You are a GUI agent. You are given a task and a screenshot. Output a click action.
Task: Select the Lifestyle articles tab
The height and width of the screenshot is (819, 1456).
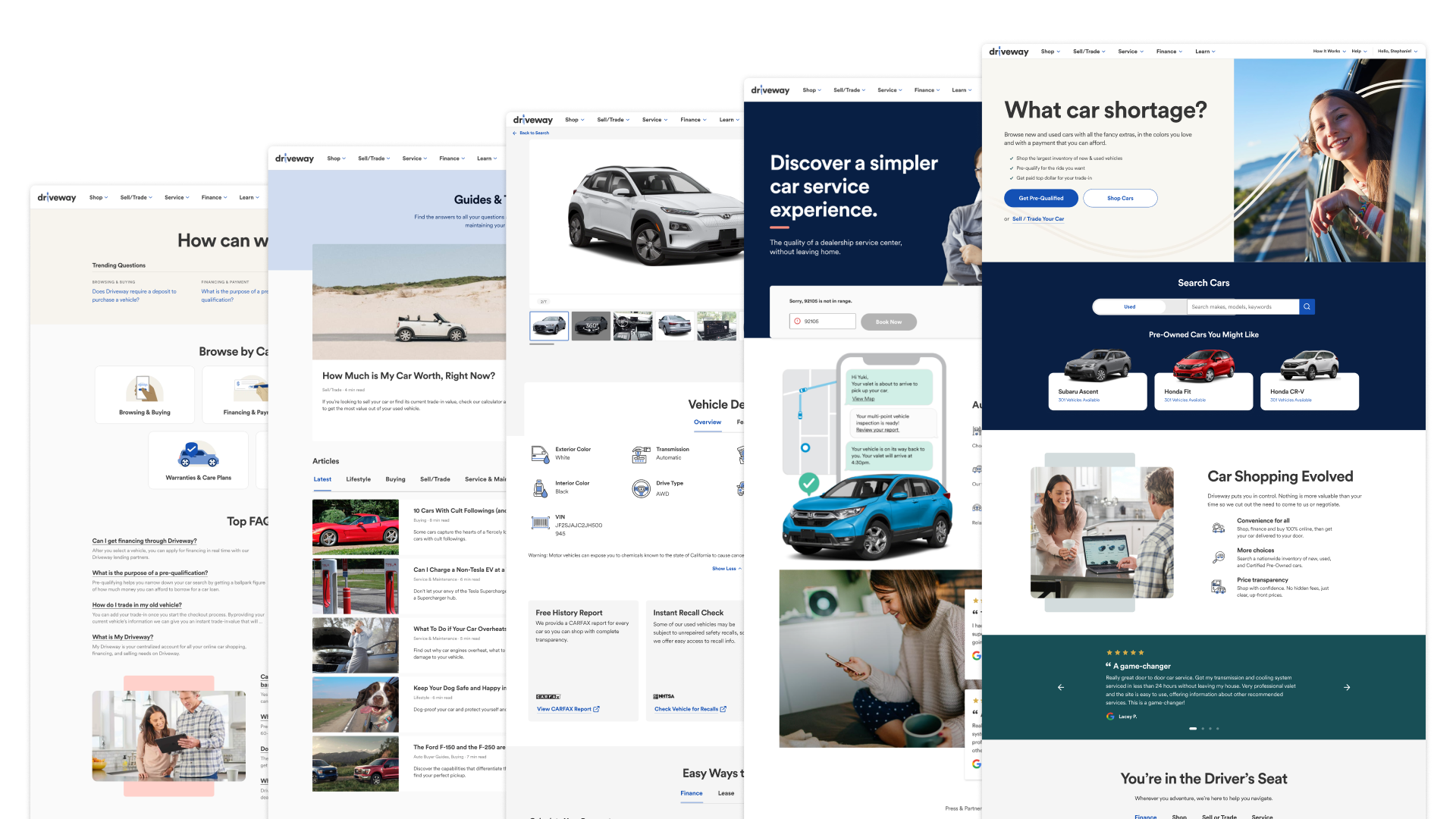358,479
